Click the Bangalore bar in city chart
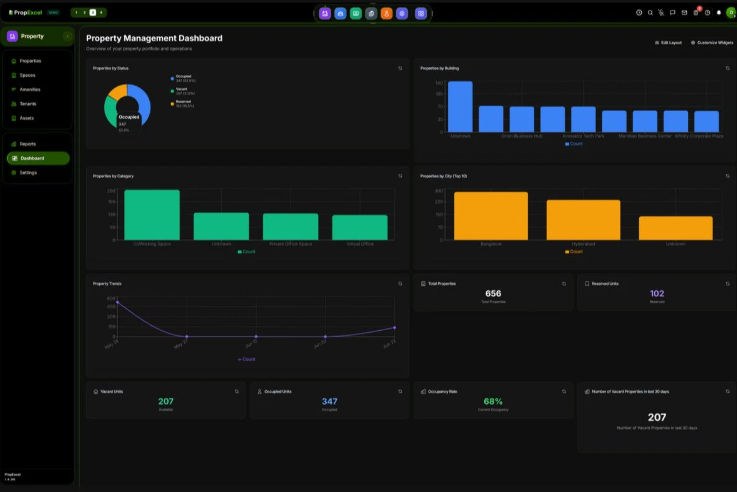 pyautogui.click(x=491, y=216)
